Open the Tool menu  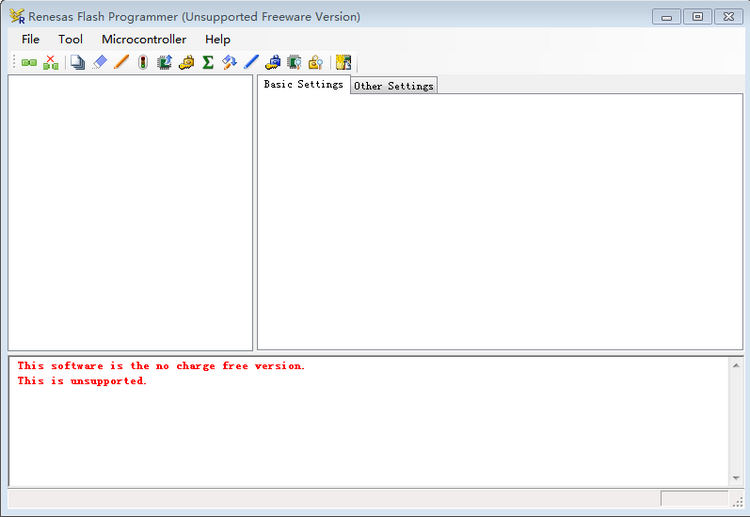(x=70, y=39)
